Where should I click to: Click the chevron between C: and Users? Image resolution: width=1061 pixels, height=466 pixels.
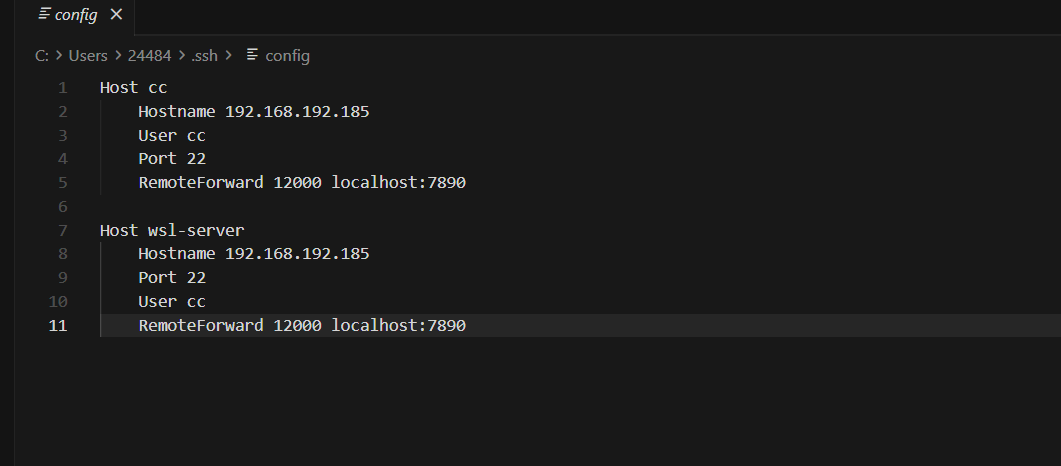pos(59,56)
